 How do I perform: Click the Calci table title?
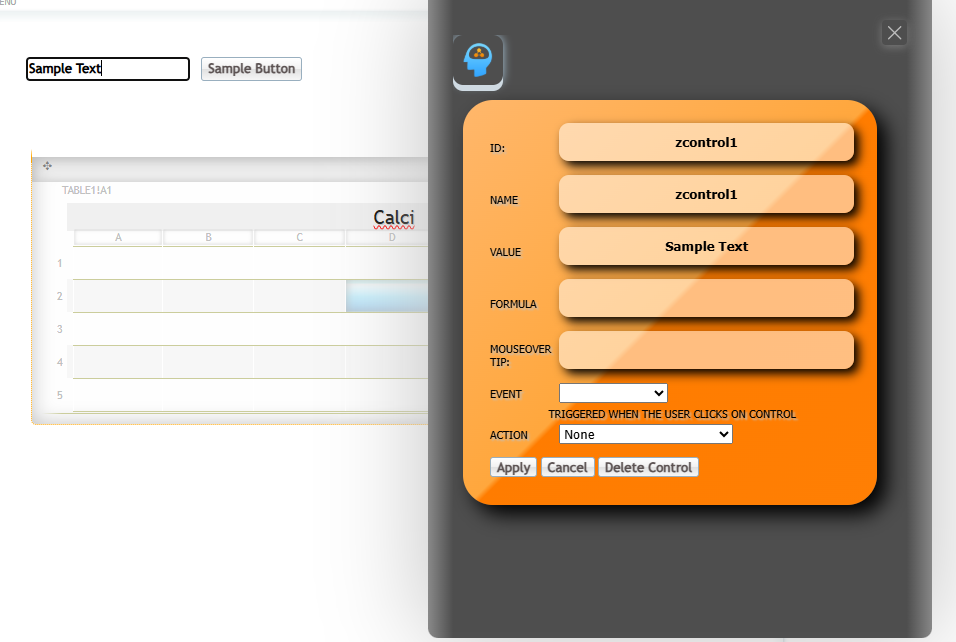pyautogui.click(x=393, y=217)
